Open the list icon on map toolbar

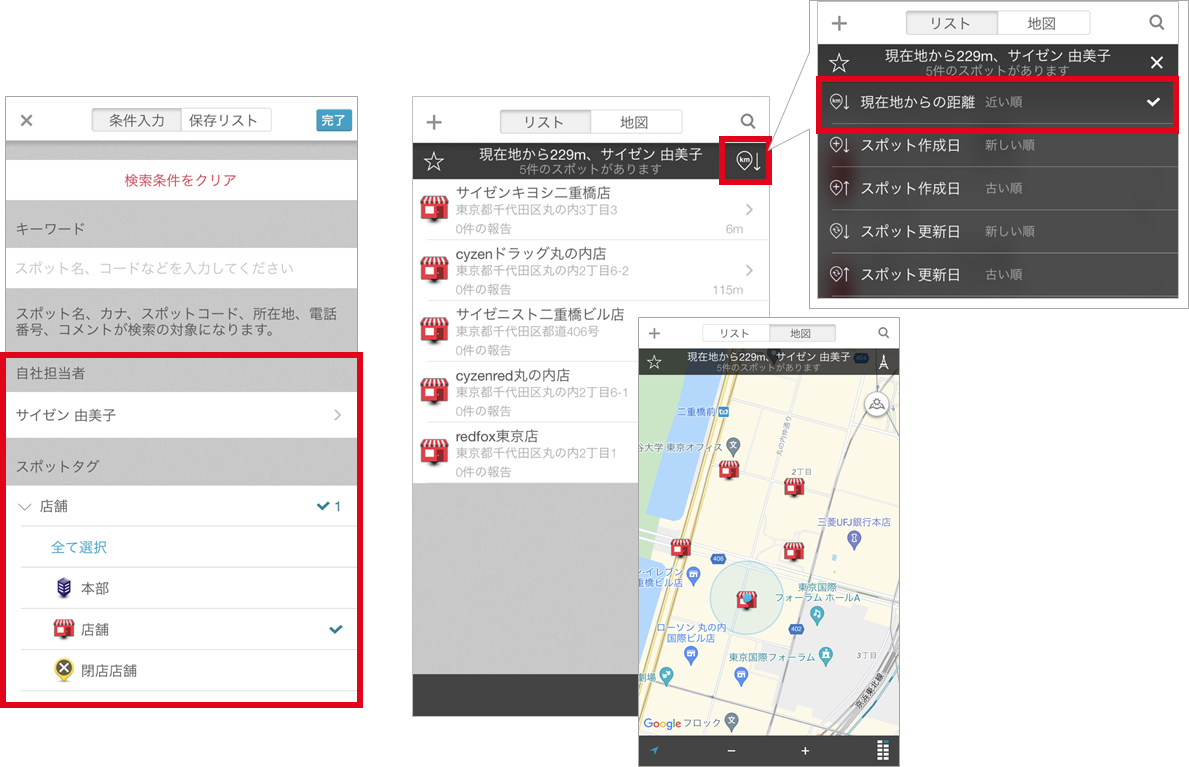(x=883, y=750)
